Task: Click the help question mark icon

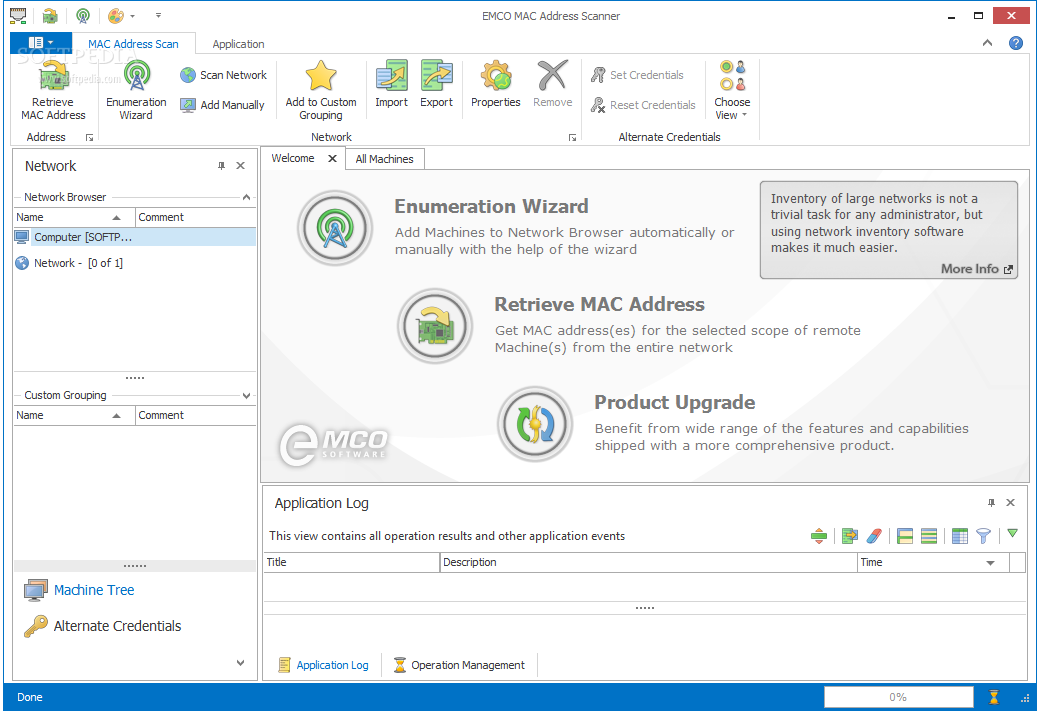Action: [1016, 43]
